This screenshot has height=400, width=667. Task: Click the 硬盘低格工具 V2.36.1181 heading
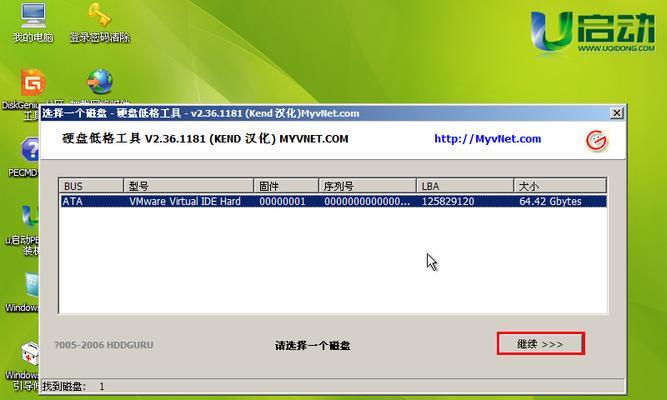(x=205, y=139)
